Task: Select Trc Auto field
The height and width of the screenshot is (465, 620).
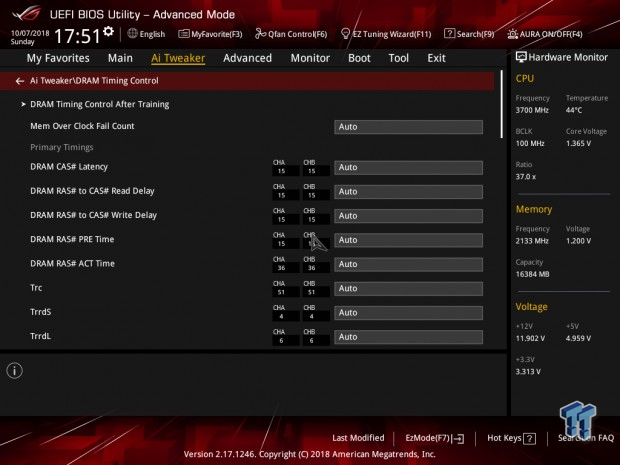Action: pyautogui.click(x=408, y=288)
